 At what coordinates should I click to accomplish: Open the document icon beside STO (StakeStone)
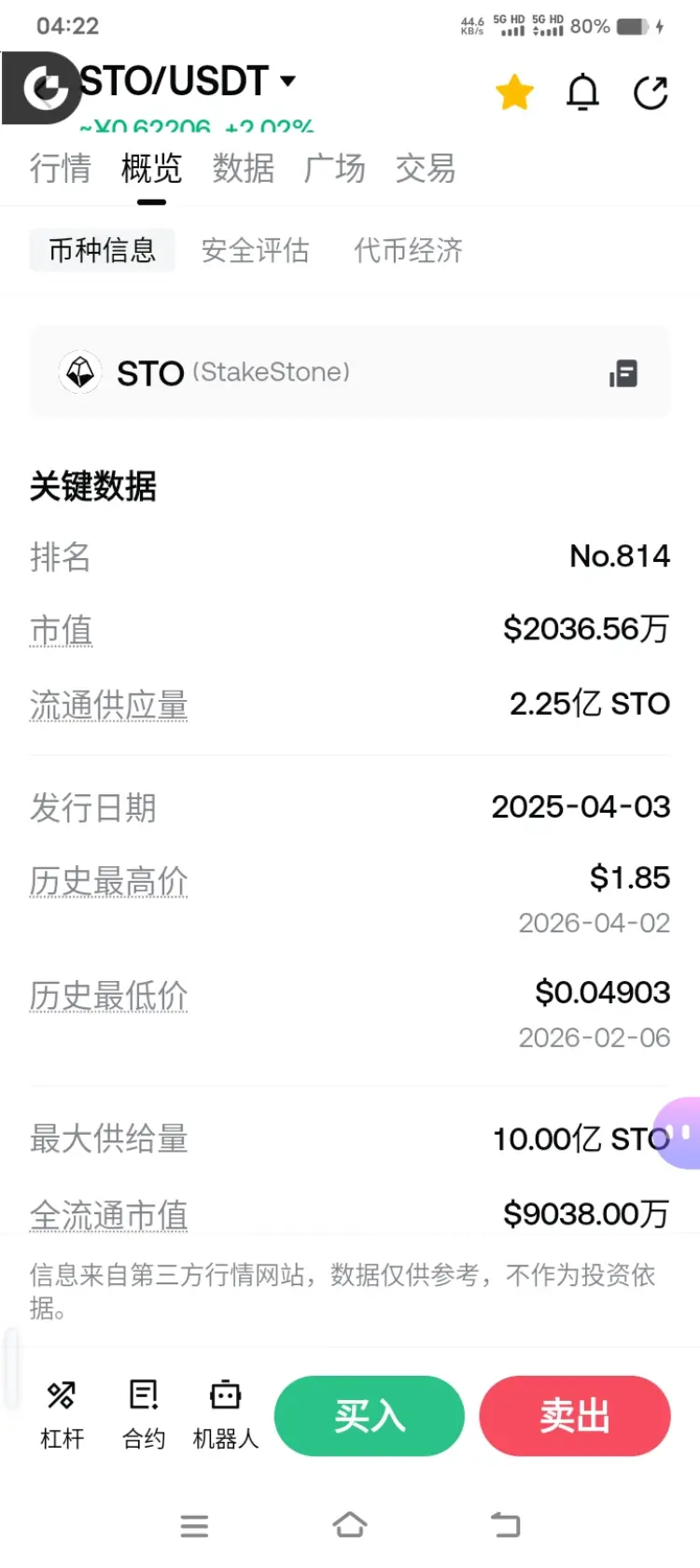point(623,373)
